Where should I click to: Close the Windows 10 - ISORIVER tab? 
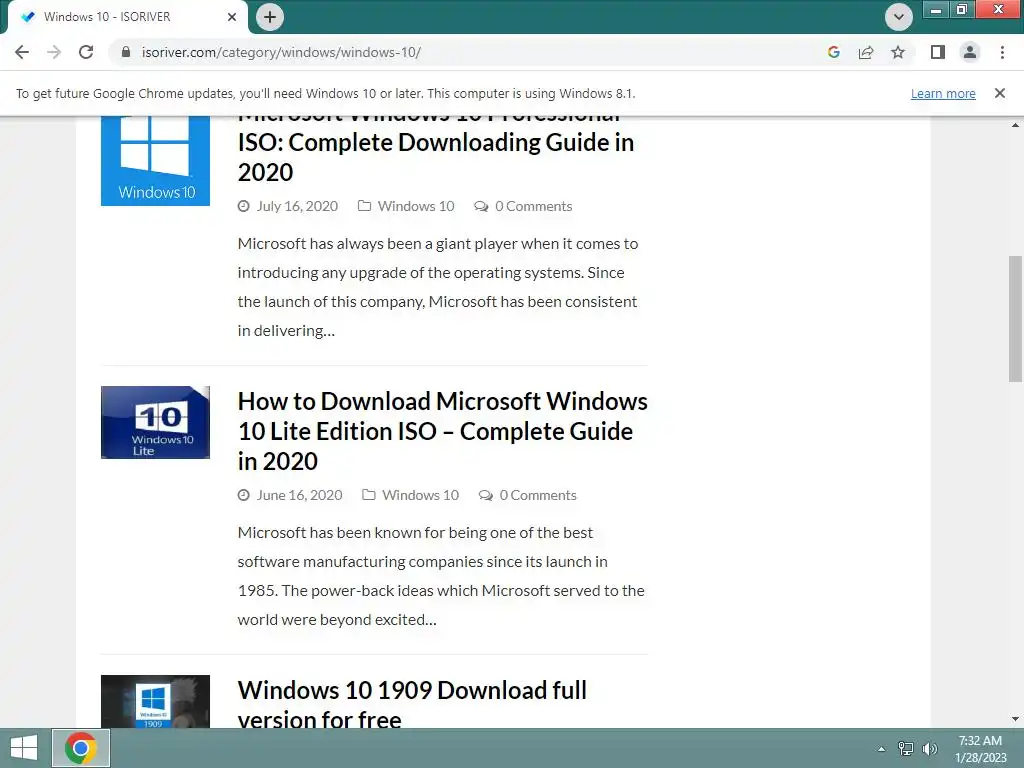click(x=232, y=17)
